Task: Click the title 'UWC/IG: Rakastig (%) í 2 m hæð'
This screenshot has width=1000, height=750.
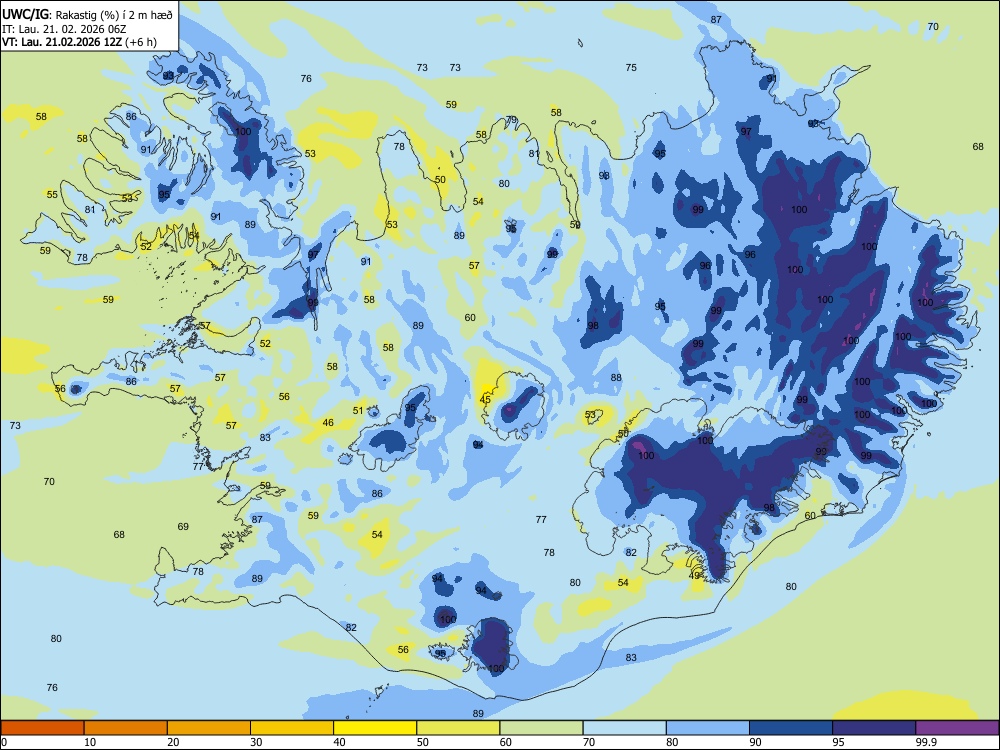Action: click(87, 16)
